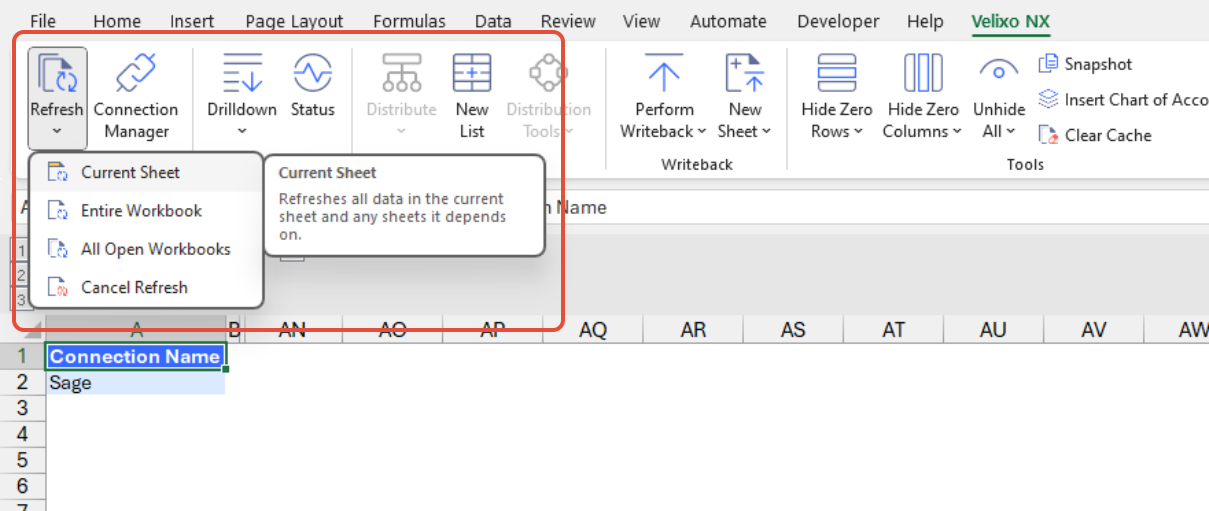Choose All Open Workbooks refresh option
Screen dimensions: 1209x511
click(146, 249)
